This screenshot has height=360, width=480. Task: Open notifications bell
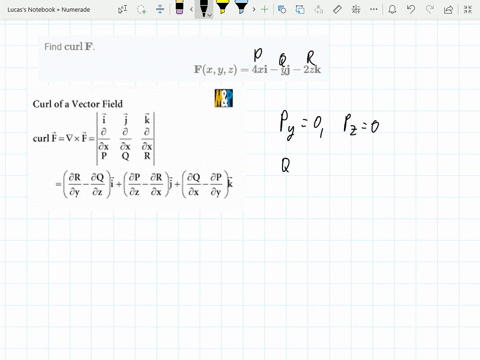(x=392, y=9)
